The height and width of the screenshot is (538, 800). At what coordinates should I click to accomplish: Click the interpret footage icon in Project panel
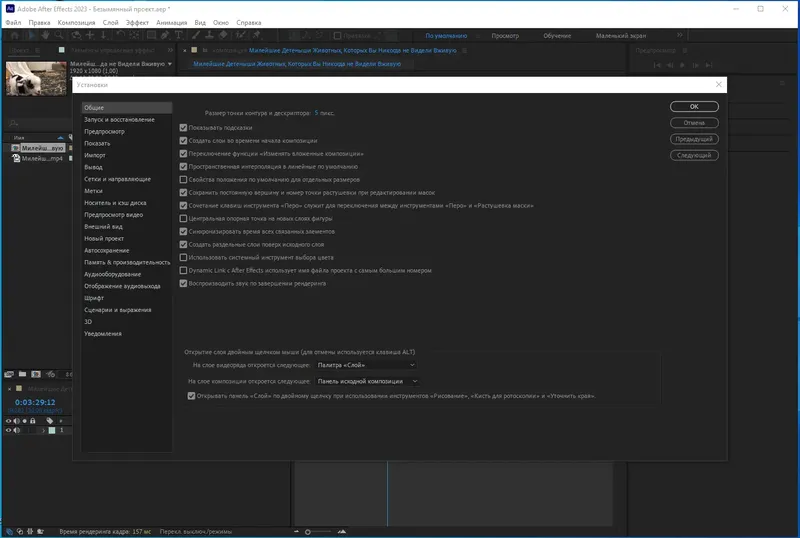[x=9, y=374]
